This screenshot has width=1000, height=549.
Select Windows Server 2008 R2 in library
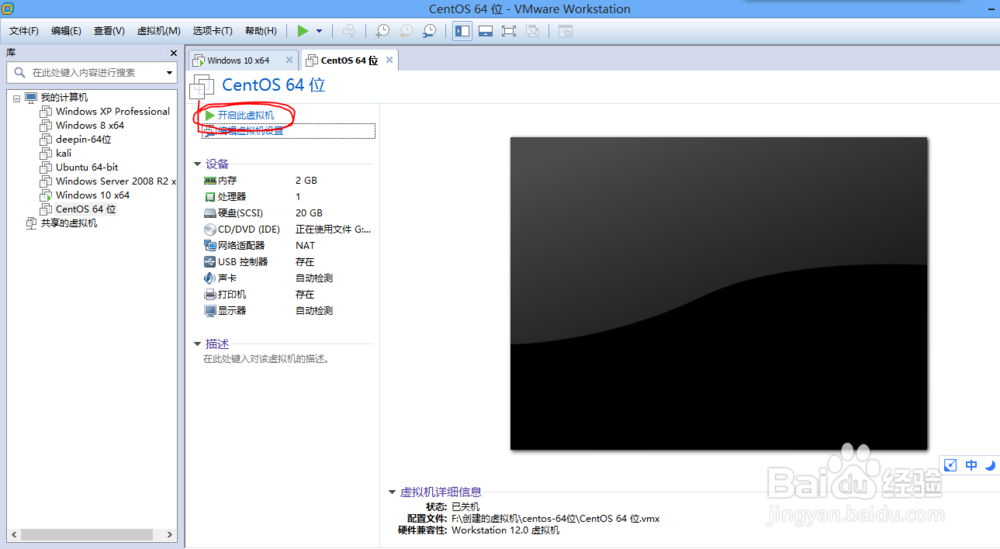115,181
